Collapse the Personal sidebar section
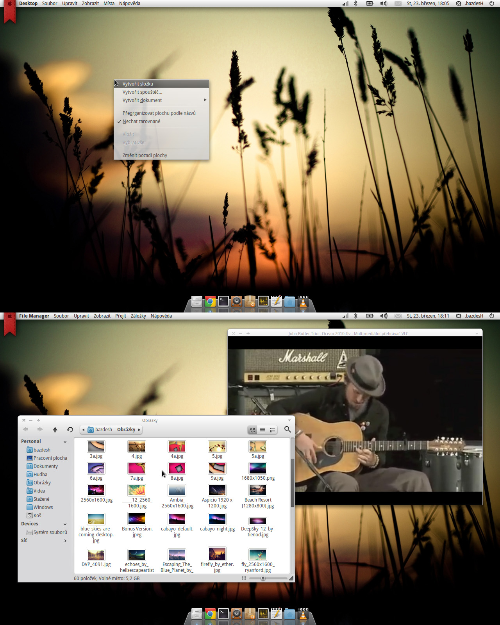500x625 pixels. point(65,442)
